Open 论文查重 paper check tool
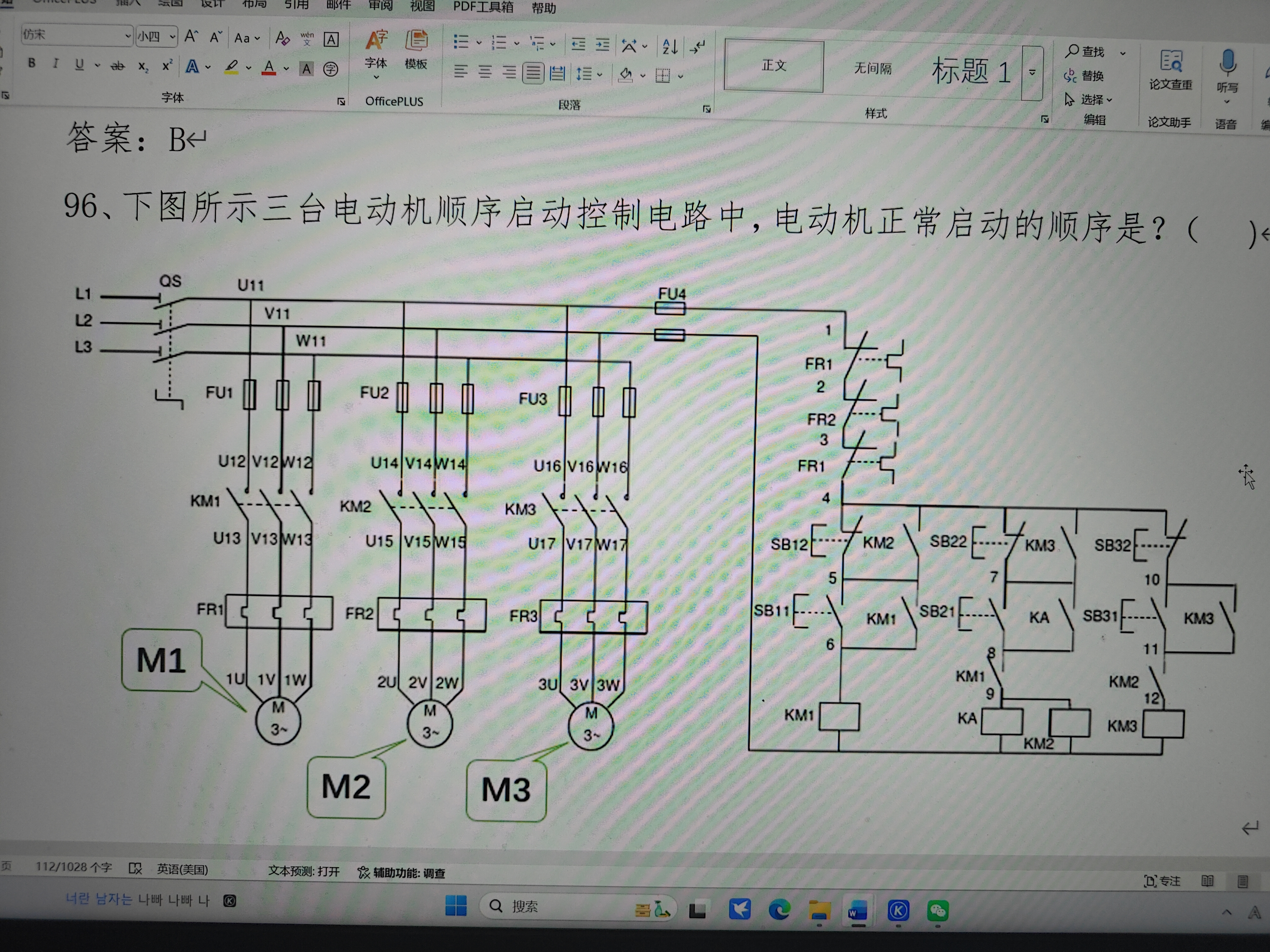This screenshot has width=1270, height=952. point(1171,70)
